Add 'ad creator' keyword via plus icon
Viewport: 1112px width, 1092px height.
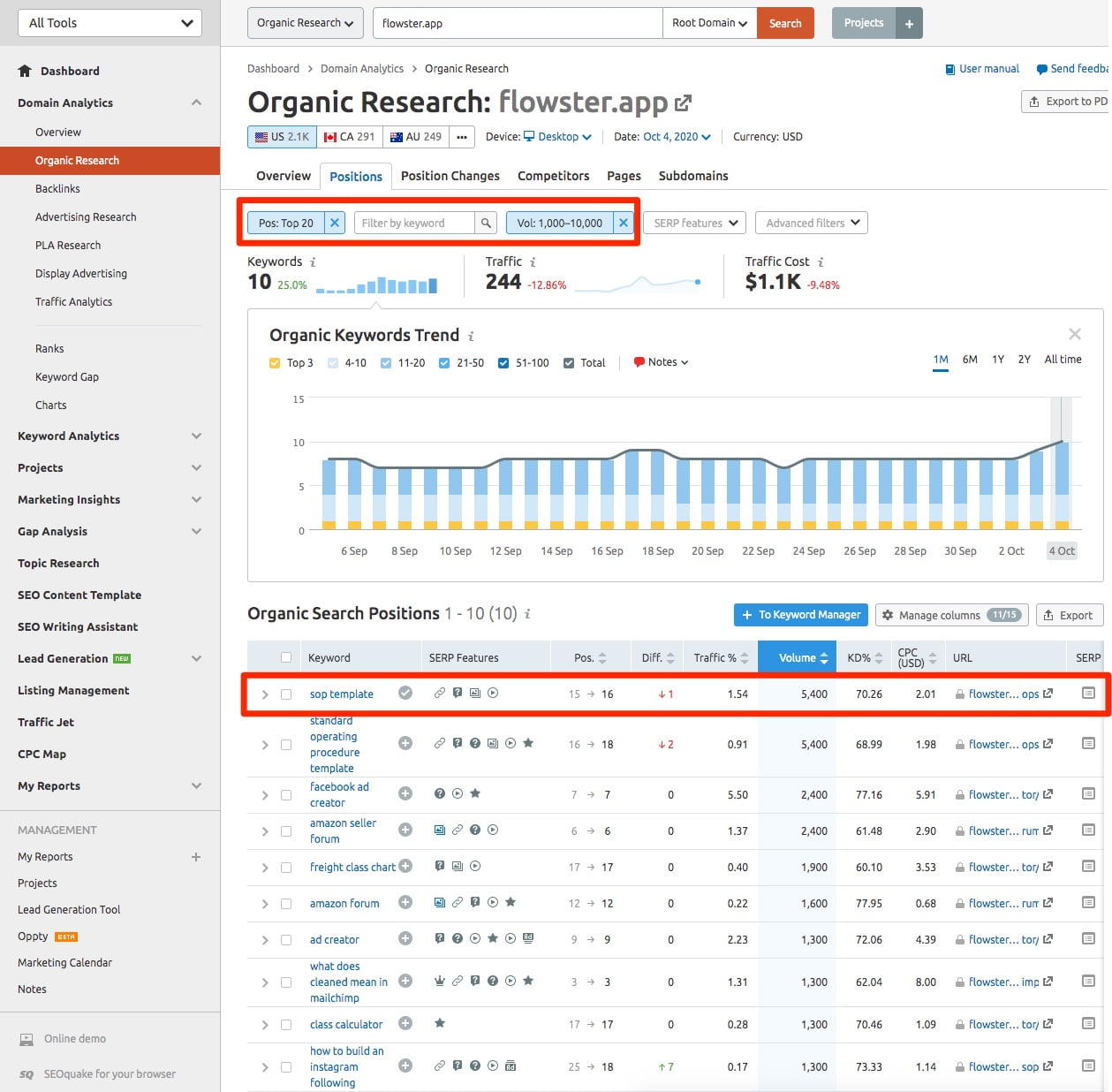pyautogui.click(x=405, y=938)
